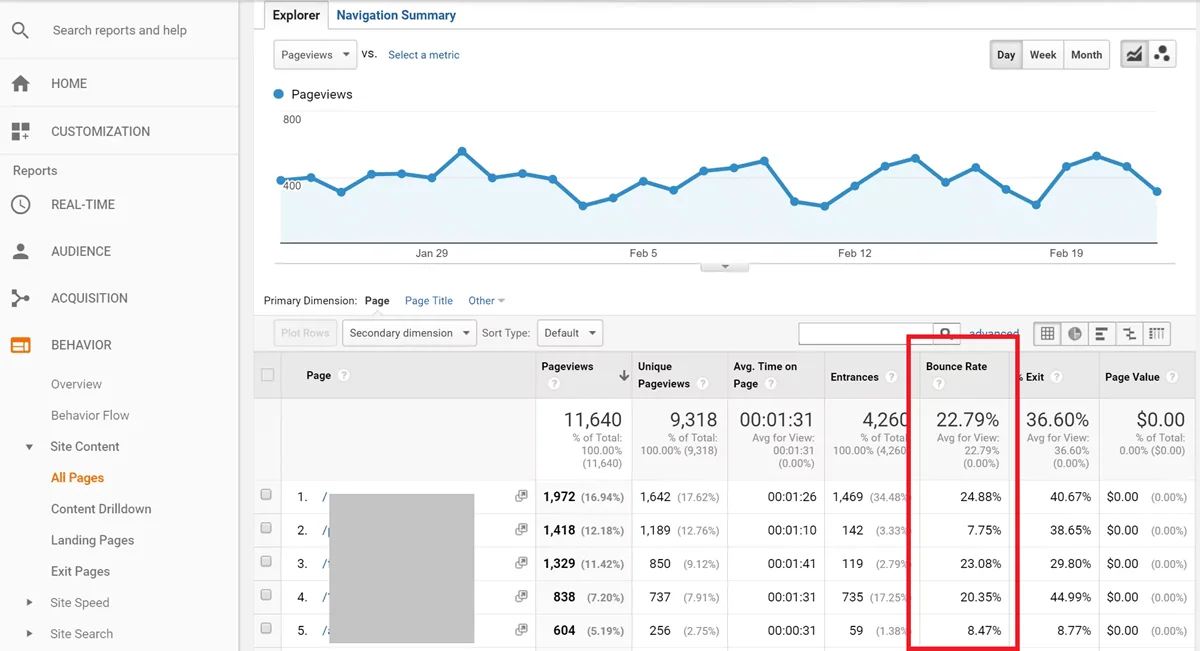This screenshot has width=1200, height=651.
Task: Open the Sort Type Default dropdown
Action: coord(569,333)
